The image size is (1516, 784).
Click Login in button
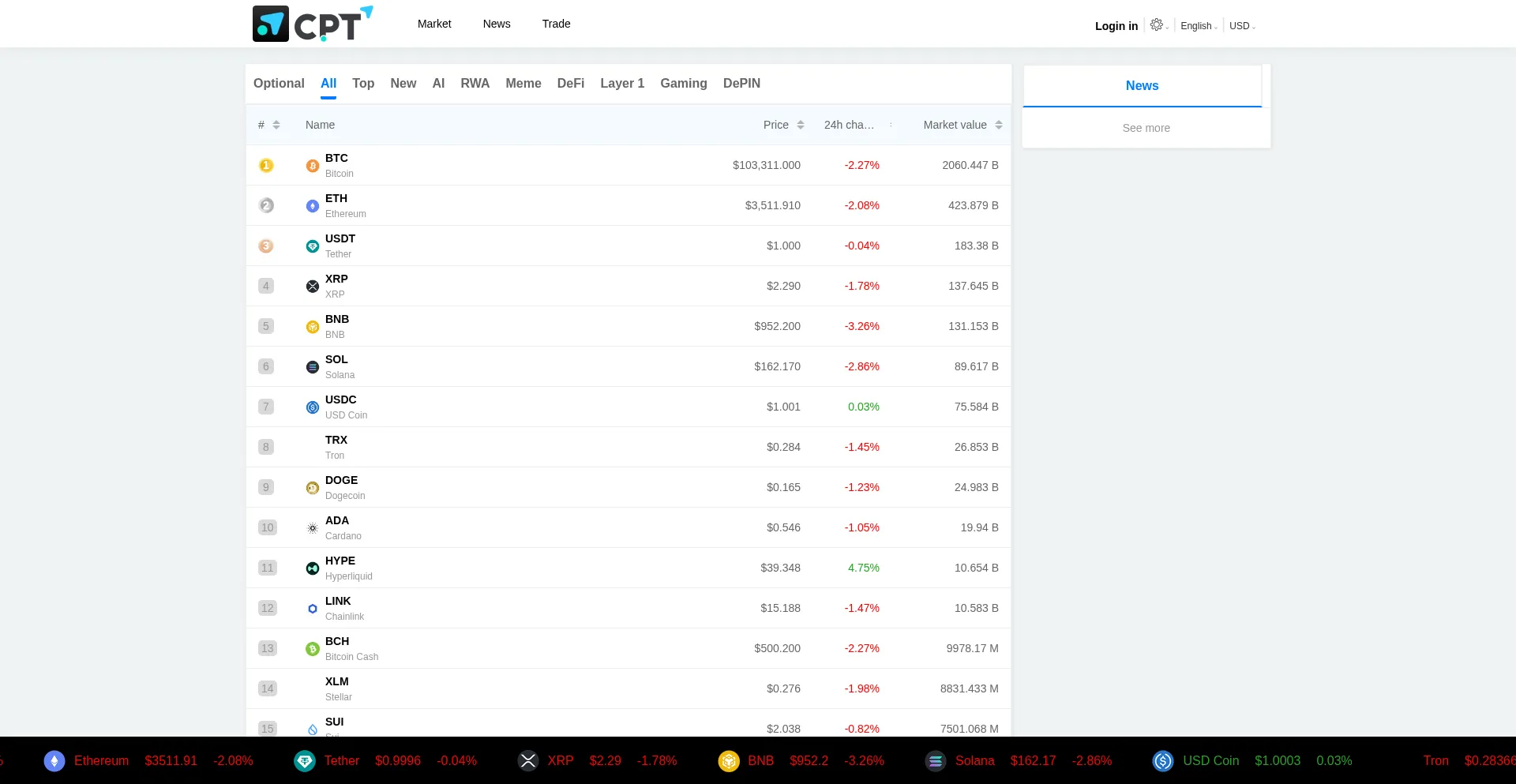tap(1116, 26)
